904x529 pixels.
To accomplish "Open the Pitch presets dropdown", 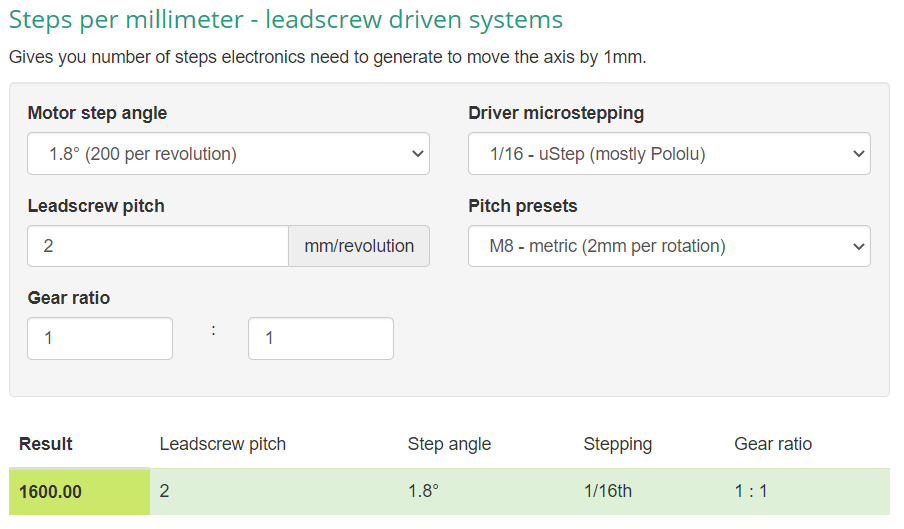I will pyautogui.click(x=668, y=246).
